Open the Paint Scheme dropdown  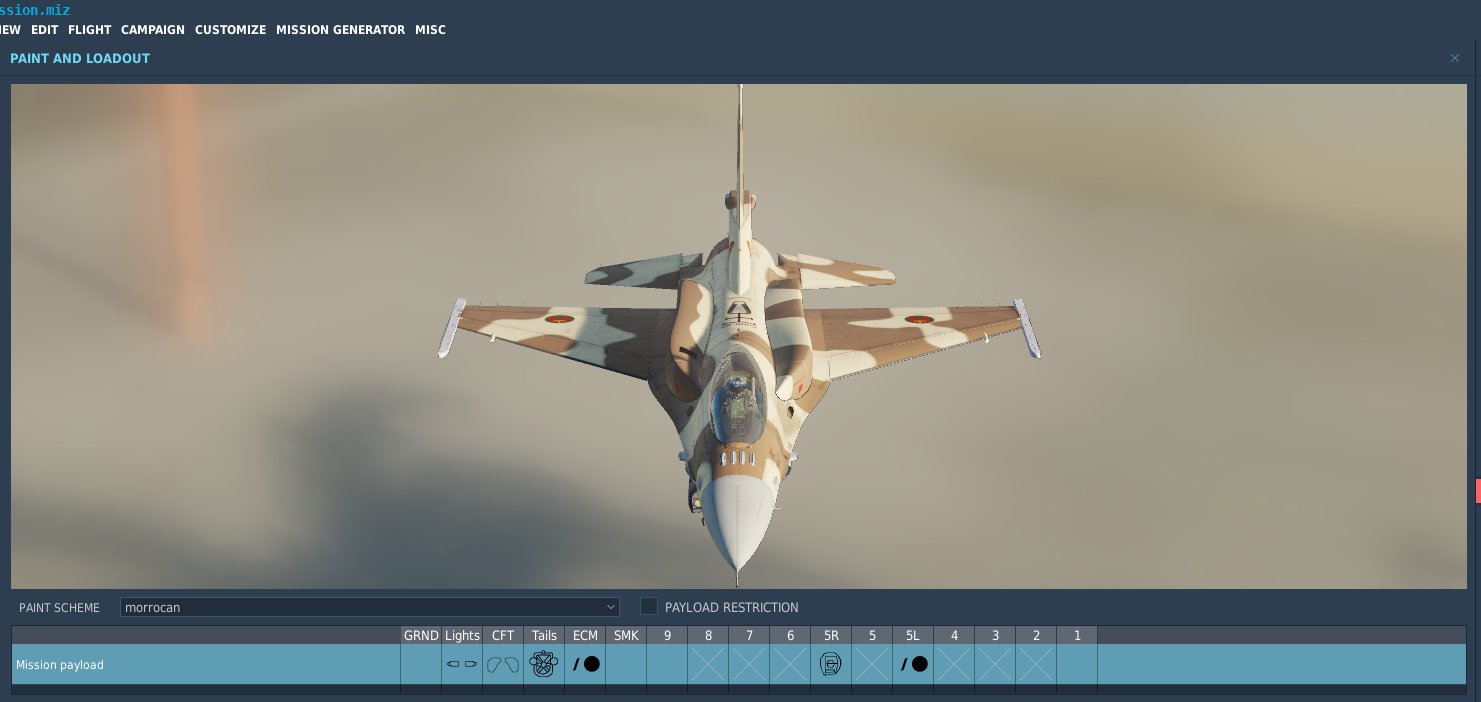369,607
